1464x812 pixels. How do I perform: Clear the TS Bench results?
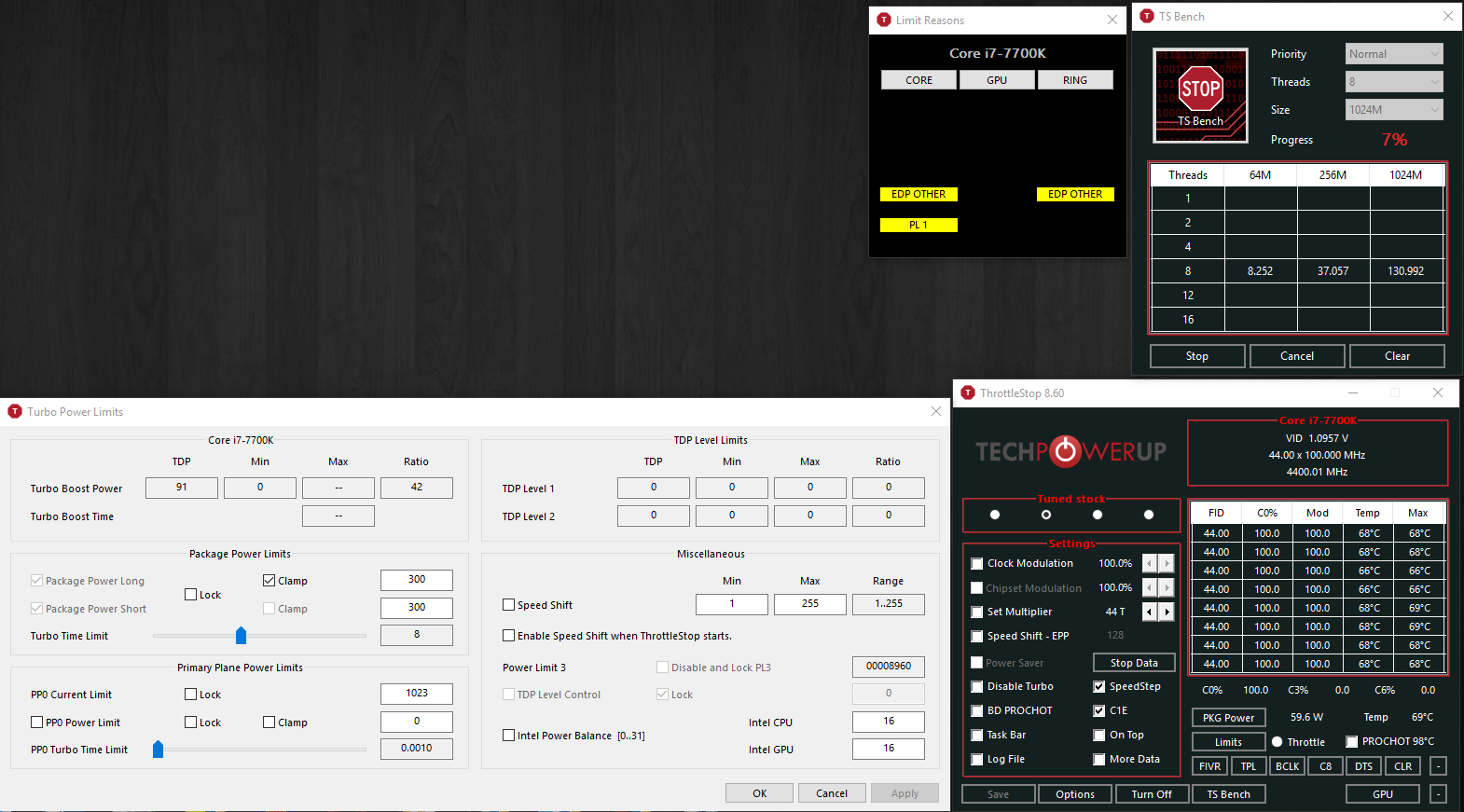(1397, 356)
